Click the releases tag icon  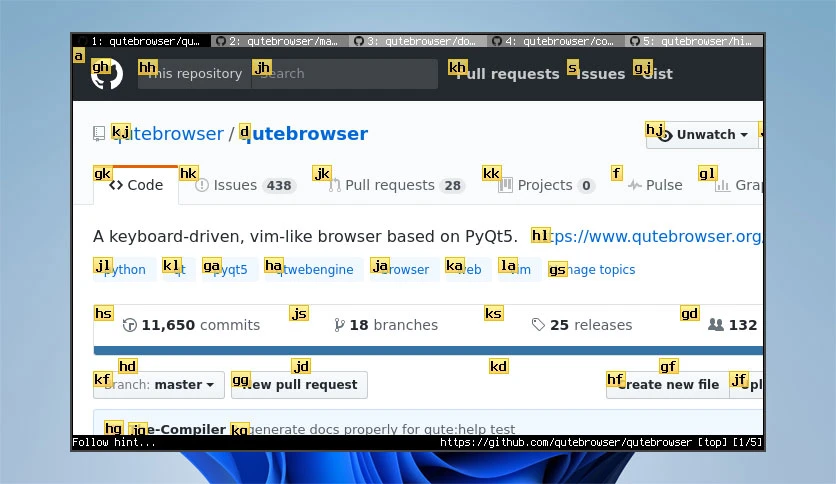pos(538,325)
